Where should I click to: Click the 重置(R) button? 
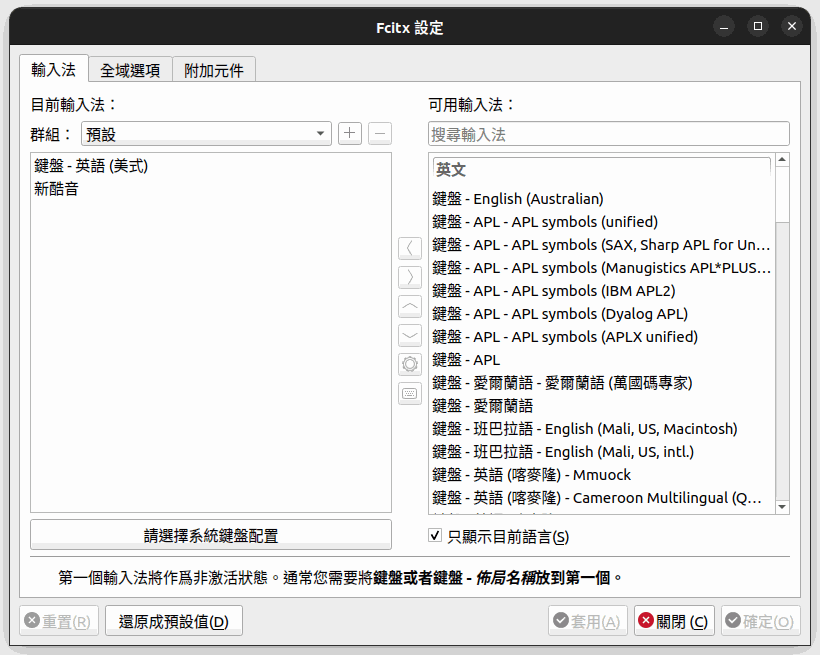59,621
